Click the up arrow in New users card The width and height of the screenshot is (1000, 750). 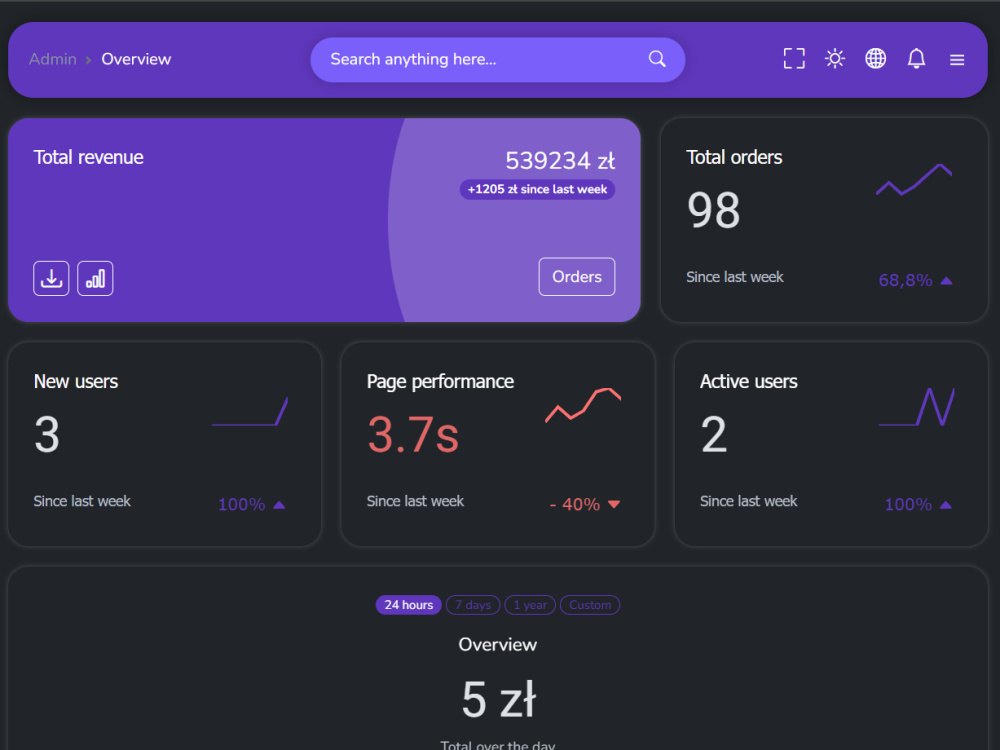click(x=279, y=505)
